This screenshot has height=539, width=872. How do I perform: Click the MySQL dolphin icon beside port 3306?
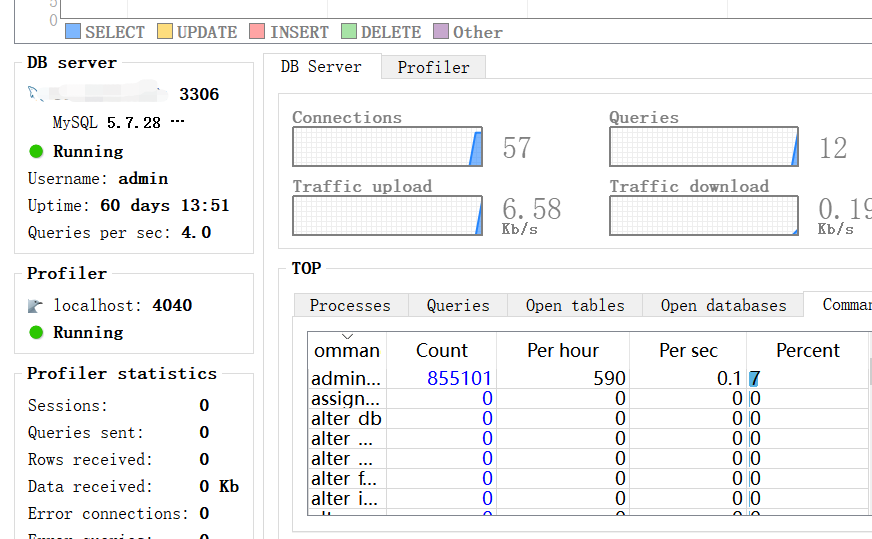[x=36, y=95]
